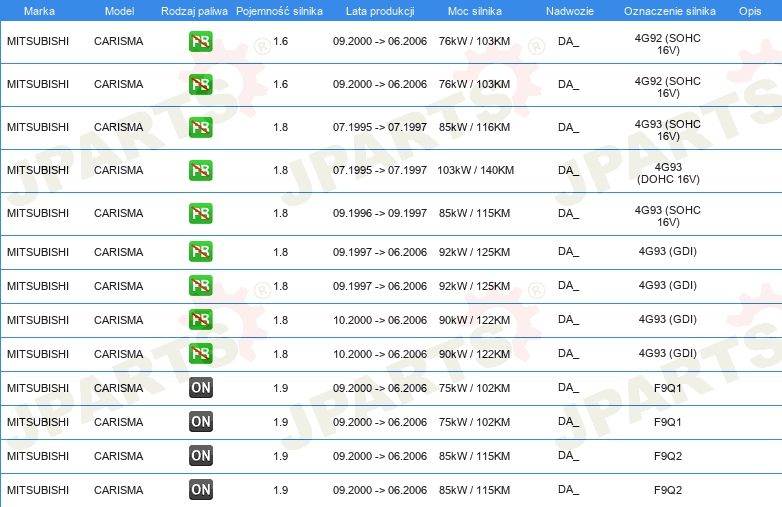Select the 4G93 (DOHC 16V) engine code cell
782x507 pixels.
668,172
